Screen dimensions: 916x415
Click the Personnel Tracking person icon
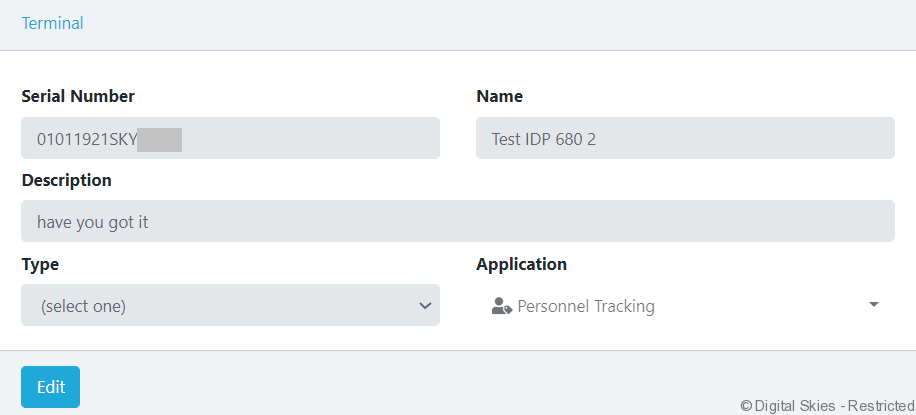[502, 306]
